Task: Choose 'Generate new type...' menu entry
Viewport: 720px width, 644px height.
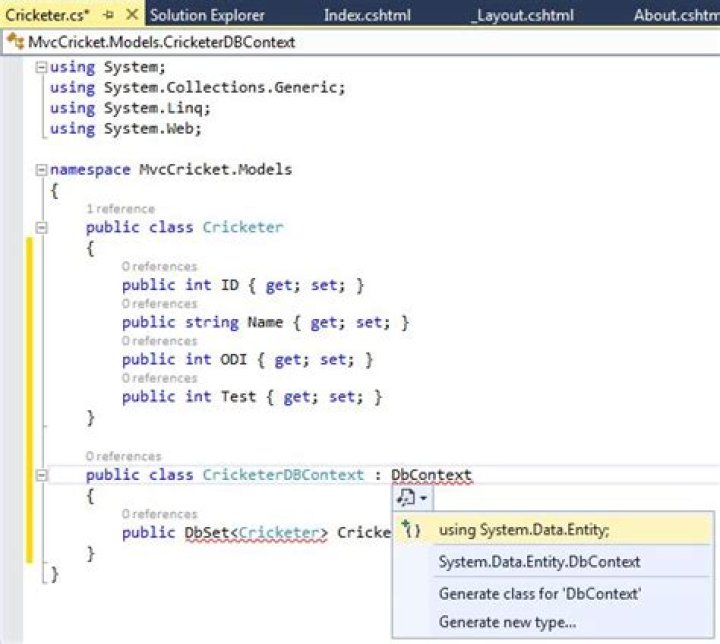Action: (507, 622)
